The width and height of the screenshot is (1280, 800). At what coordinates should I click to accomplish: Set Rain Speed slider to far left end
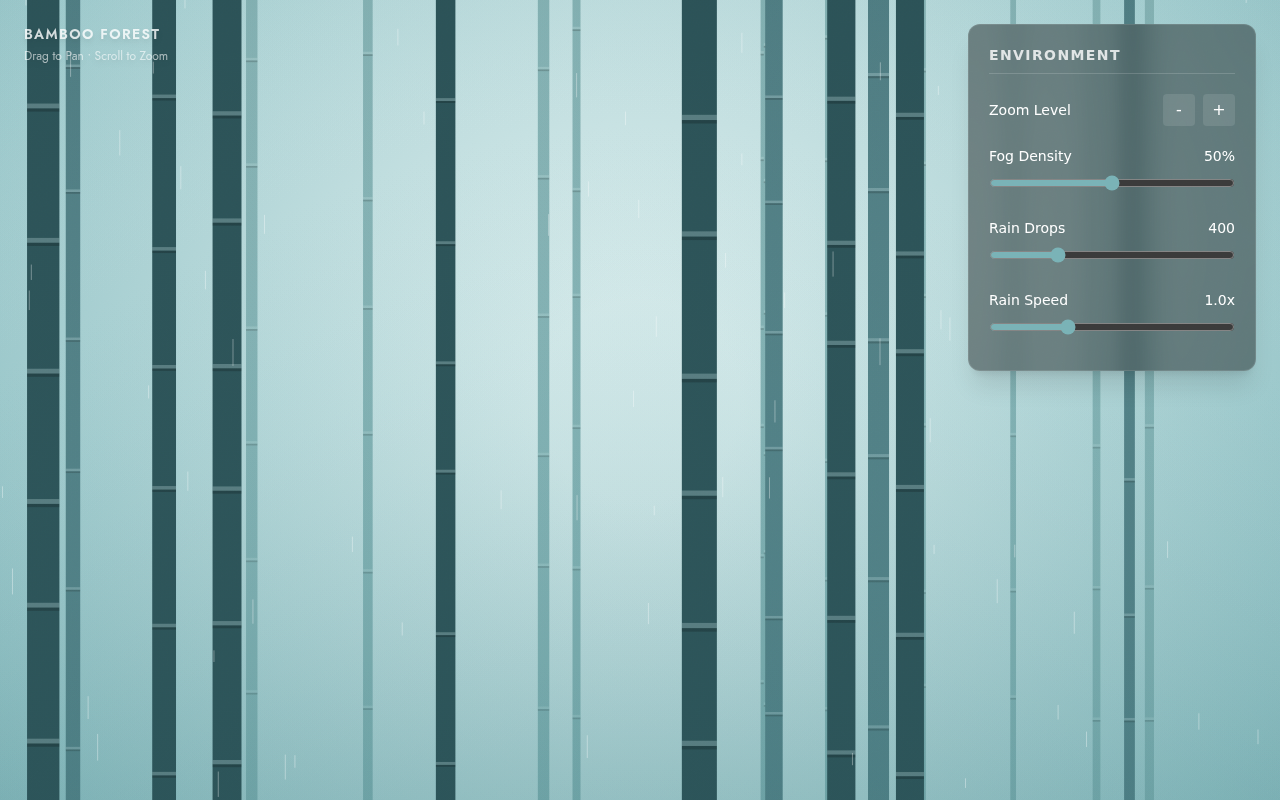(x=991, y=327)
